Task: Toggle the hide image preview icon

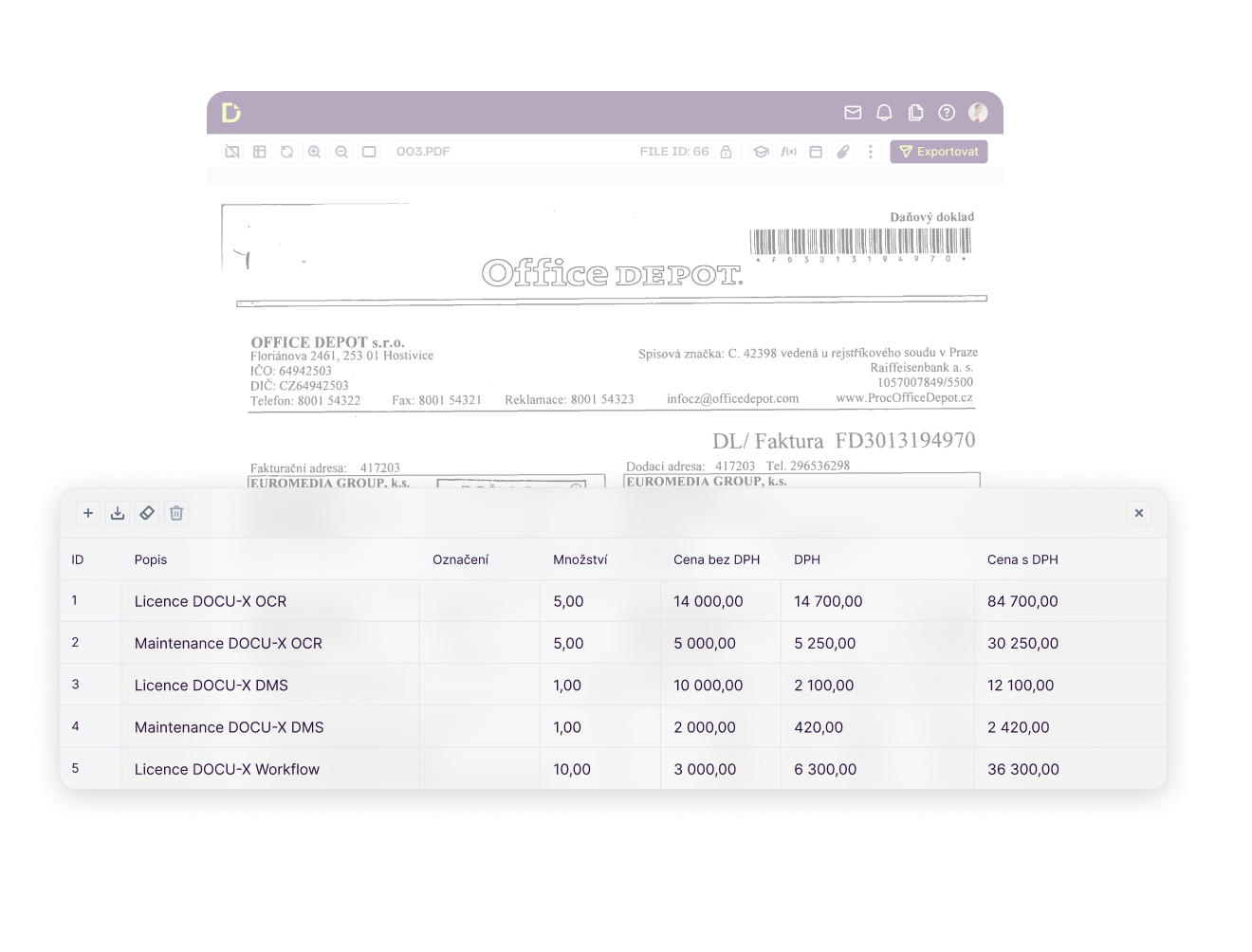Action: pyautogui.click(x=232, y=152)
